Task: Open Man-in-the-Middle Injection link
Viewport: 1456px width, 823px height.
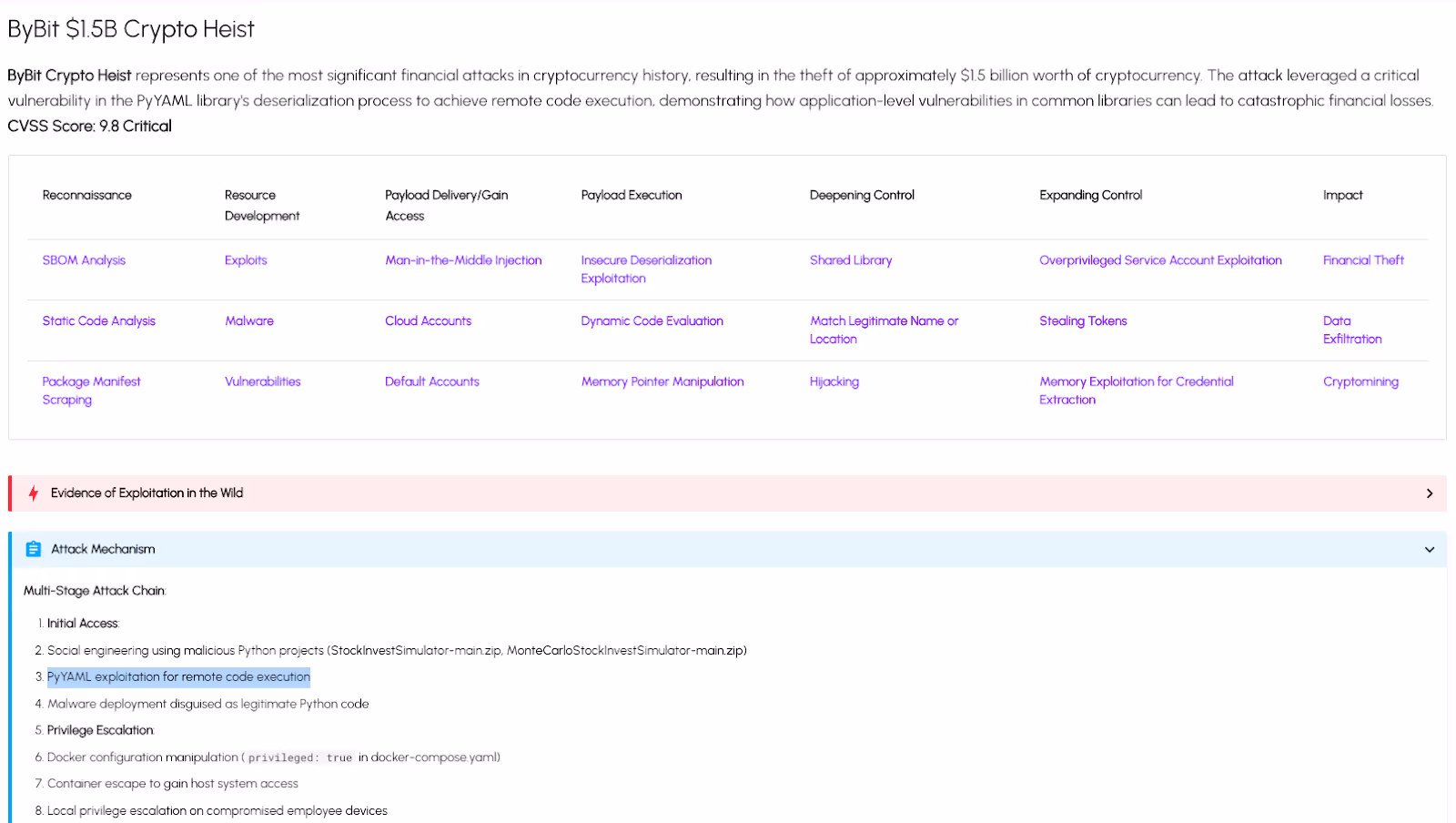Action: (463, 260)
